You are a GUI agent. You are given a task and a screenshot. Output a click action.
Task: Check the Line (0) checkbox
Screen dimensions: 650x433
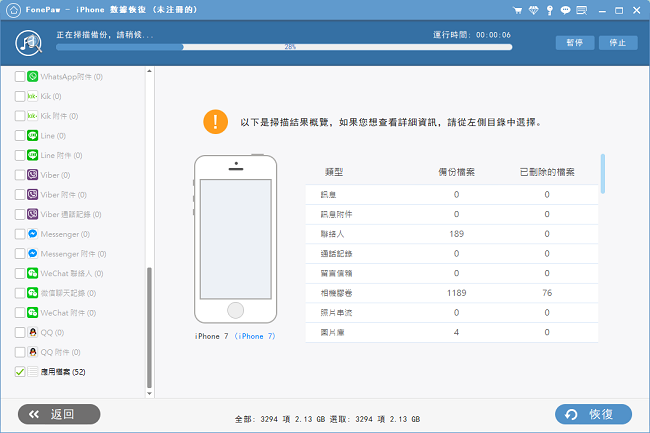(19, 135)
